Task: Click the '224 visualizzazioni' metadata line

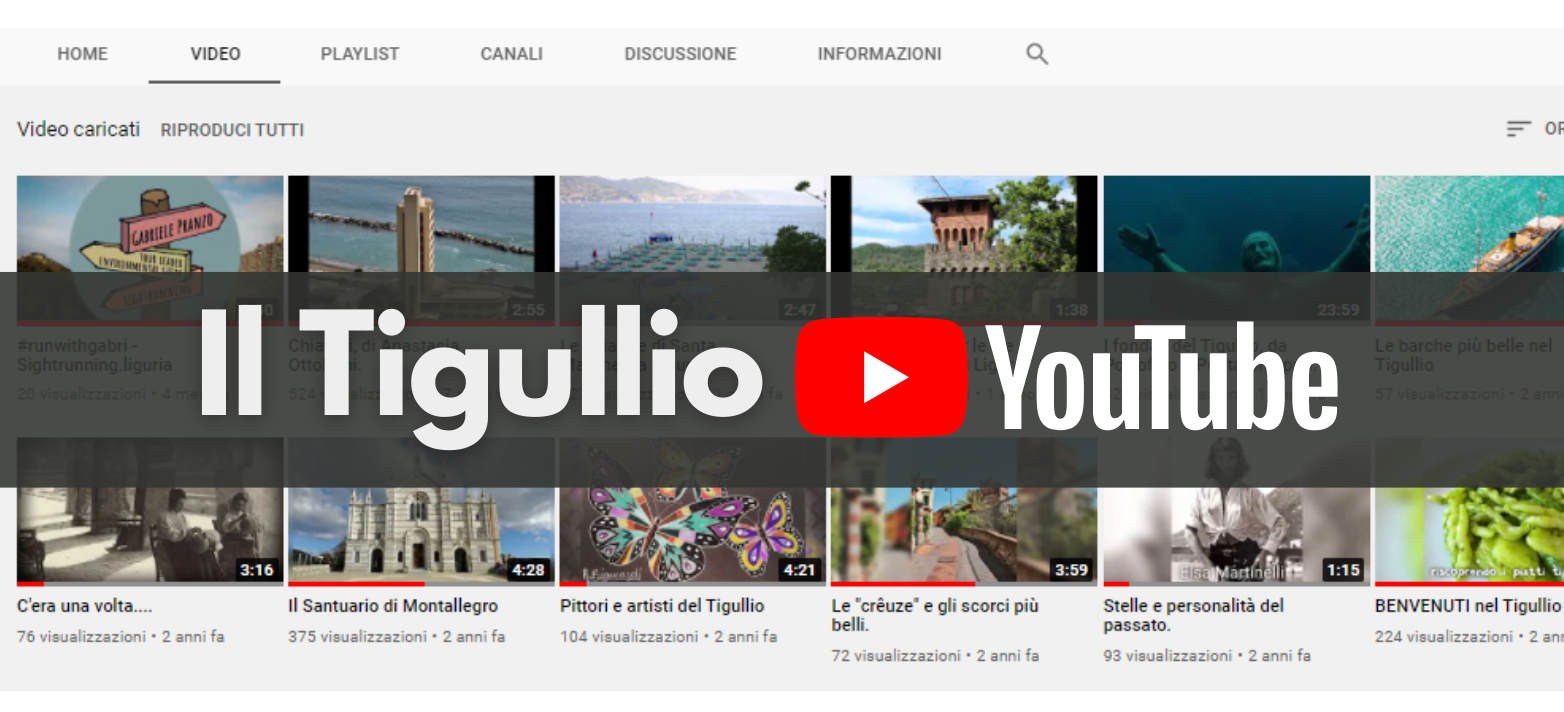Action: click(x=1469, y=636)
